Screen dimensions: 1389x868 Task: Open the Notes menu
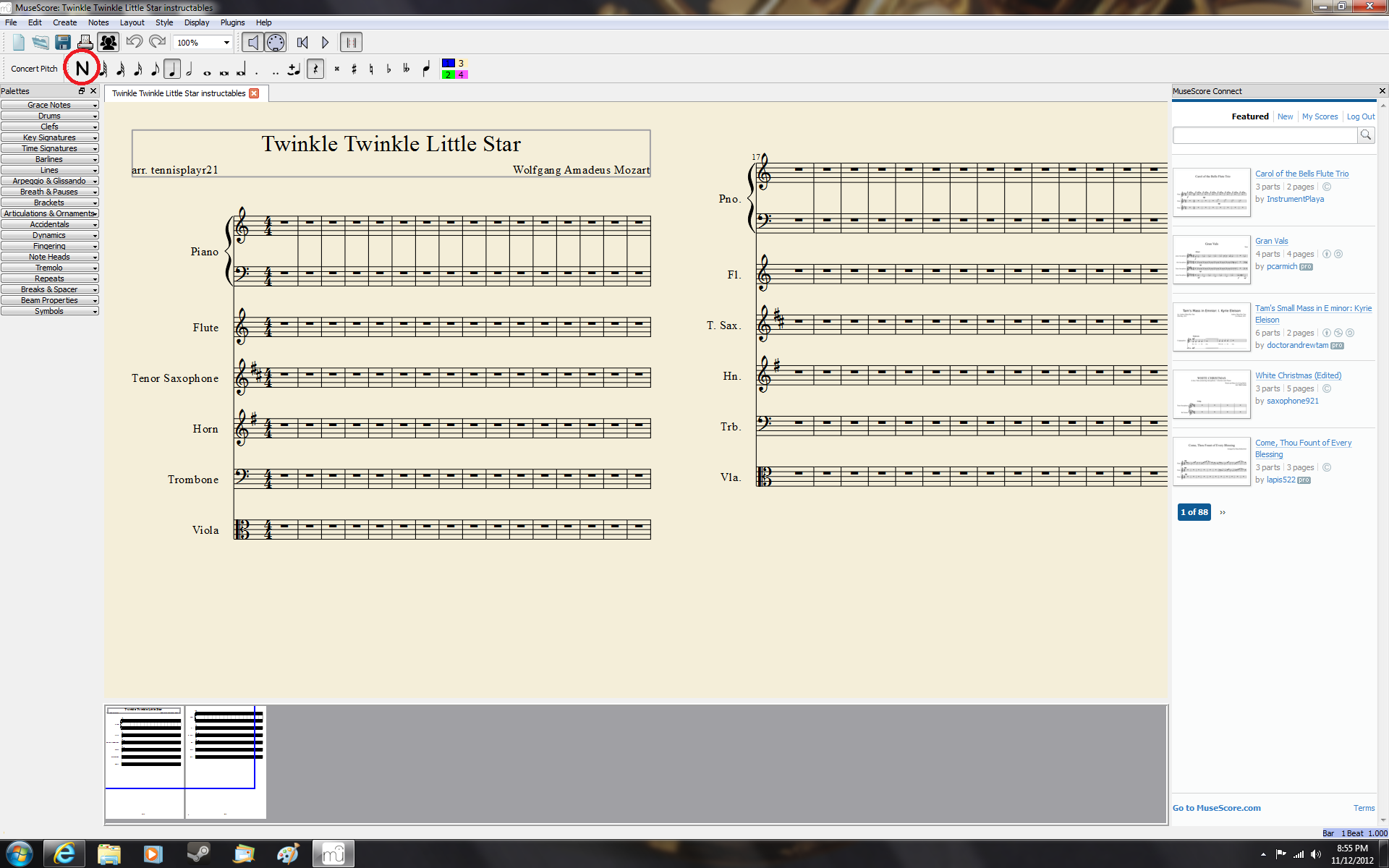tap(98, 22)
